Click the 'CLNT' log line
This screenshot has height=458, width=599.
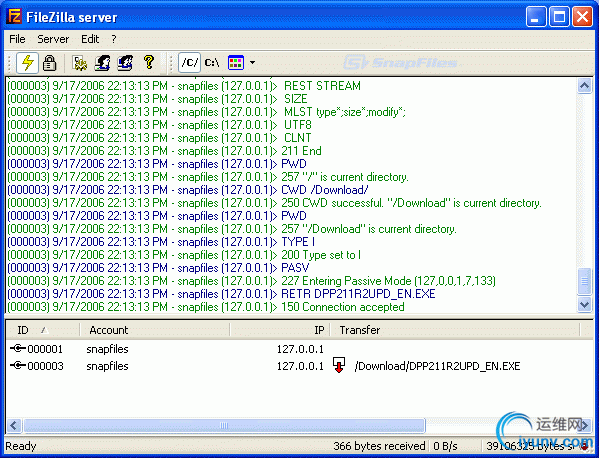[x=160, y=138]
